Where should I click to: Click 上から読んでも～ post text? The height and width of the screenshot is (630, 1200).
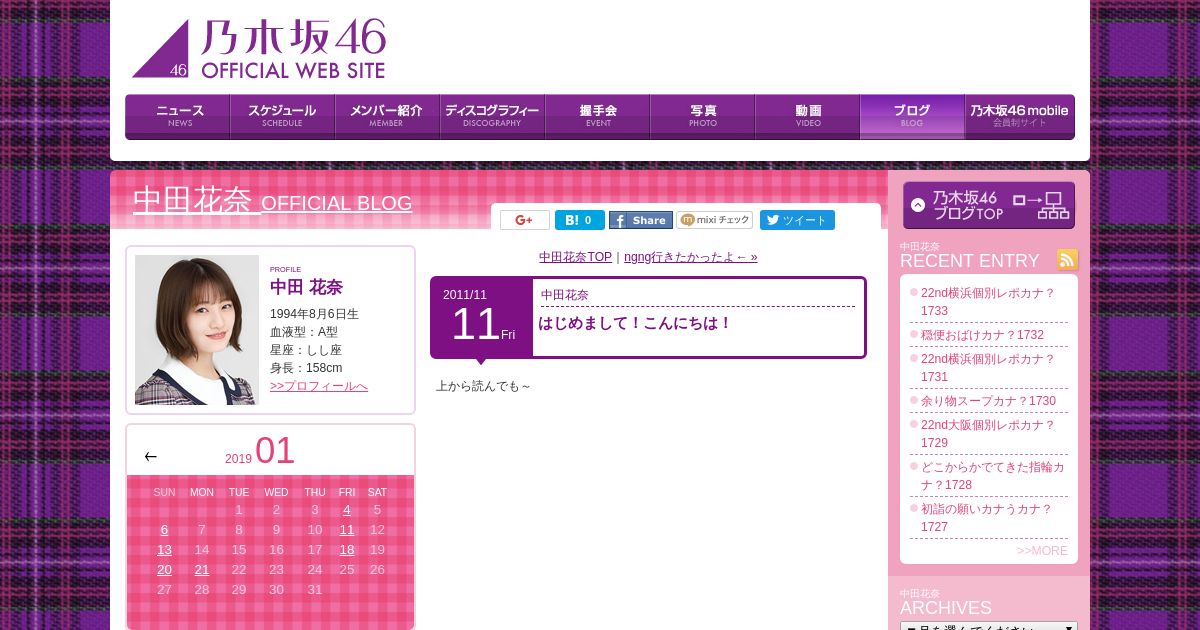(483, 386)
